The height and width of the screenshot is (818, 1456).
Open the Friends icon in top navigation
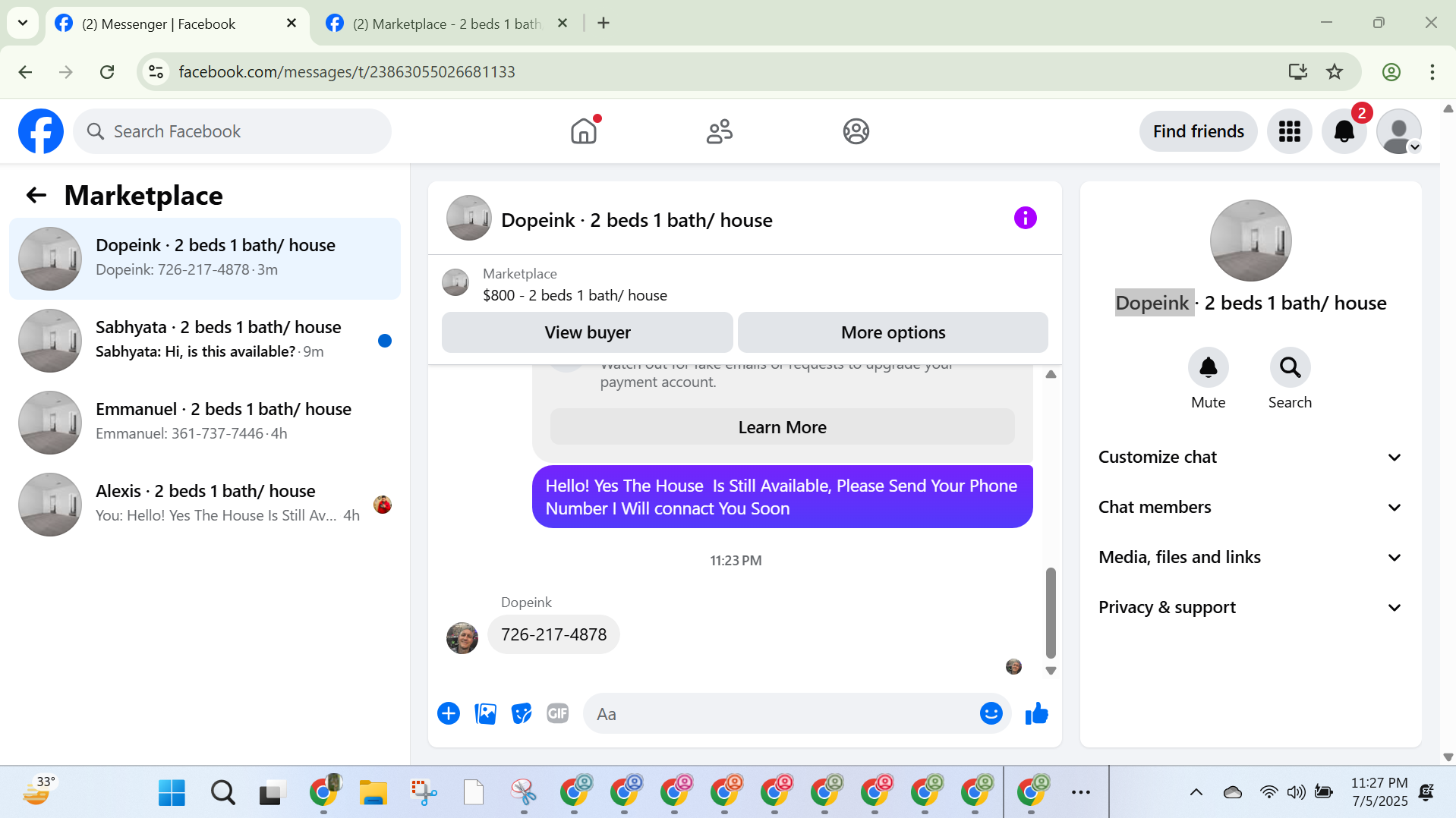pos(720,131)
